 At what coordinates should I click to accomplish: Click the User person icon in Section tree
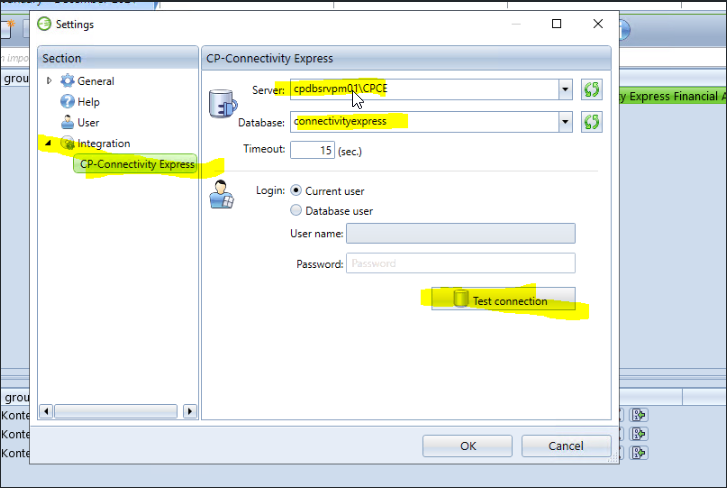pyautogui.click(x=68, y=122)
